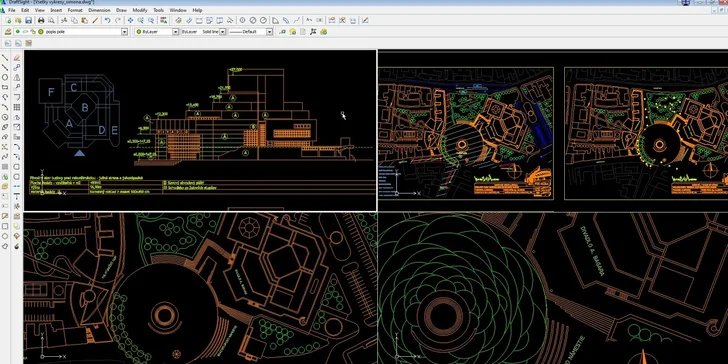The width and height of the screenshot is (728, 364).
Task: Open the Layers Manager icon beside layer dropdown
Action: click(x=8, y=32)
